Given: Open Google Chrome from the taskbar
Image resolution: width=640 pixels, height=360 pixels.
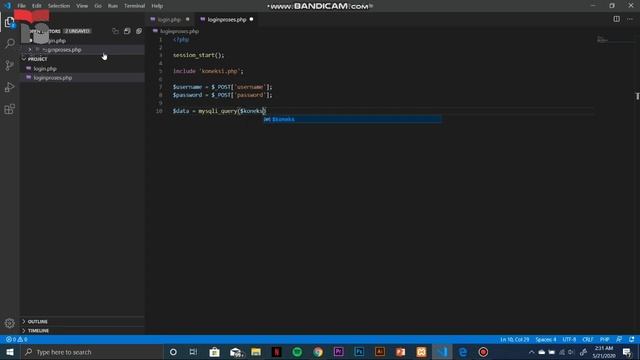Looking at the screenshot, I should click(318, 352).
